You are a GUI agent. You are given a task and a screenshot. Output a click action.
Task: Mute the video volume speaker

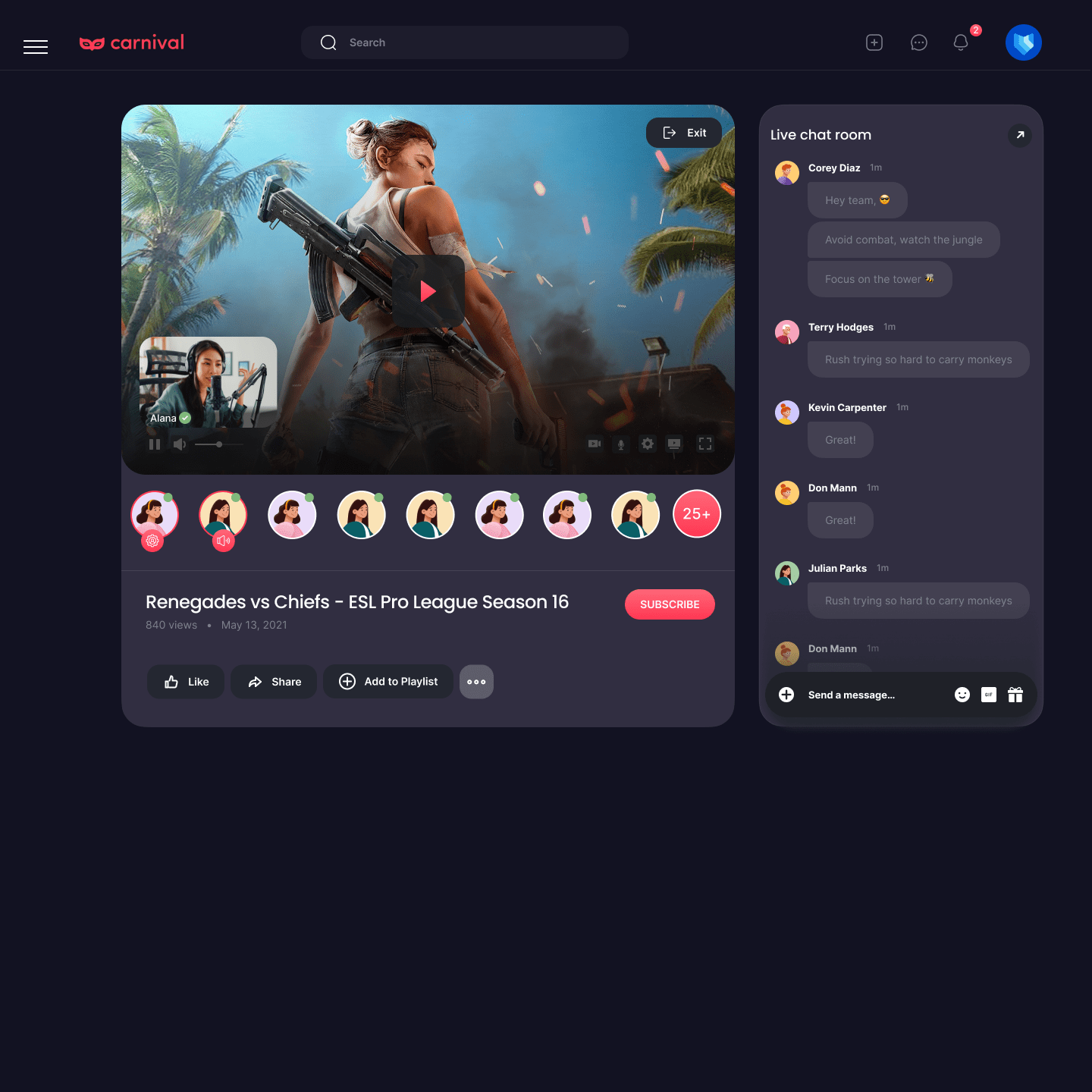[180, 444]
